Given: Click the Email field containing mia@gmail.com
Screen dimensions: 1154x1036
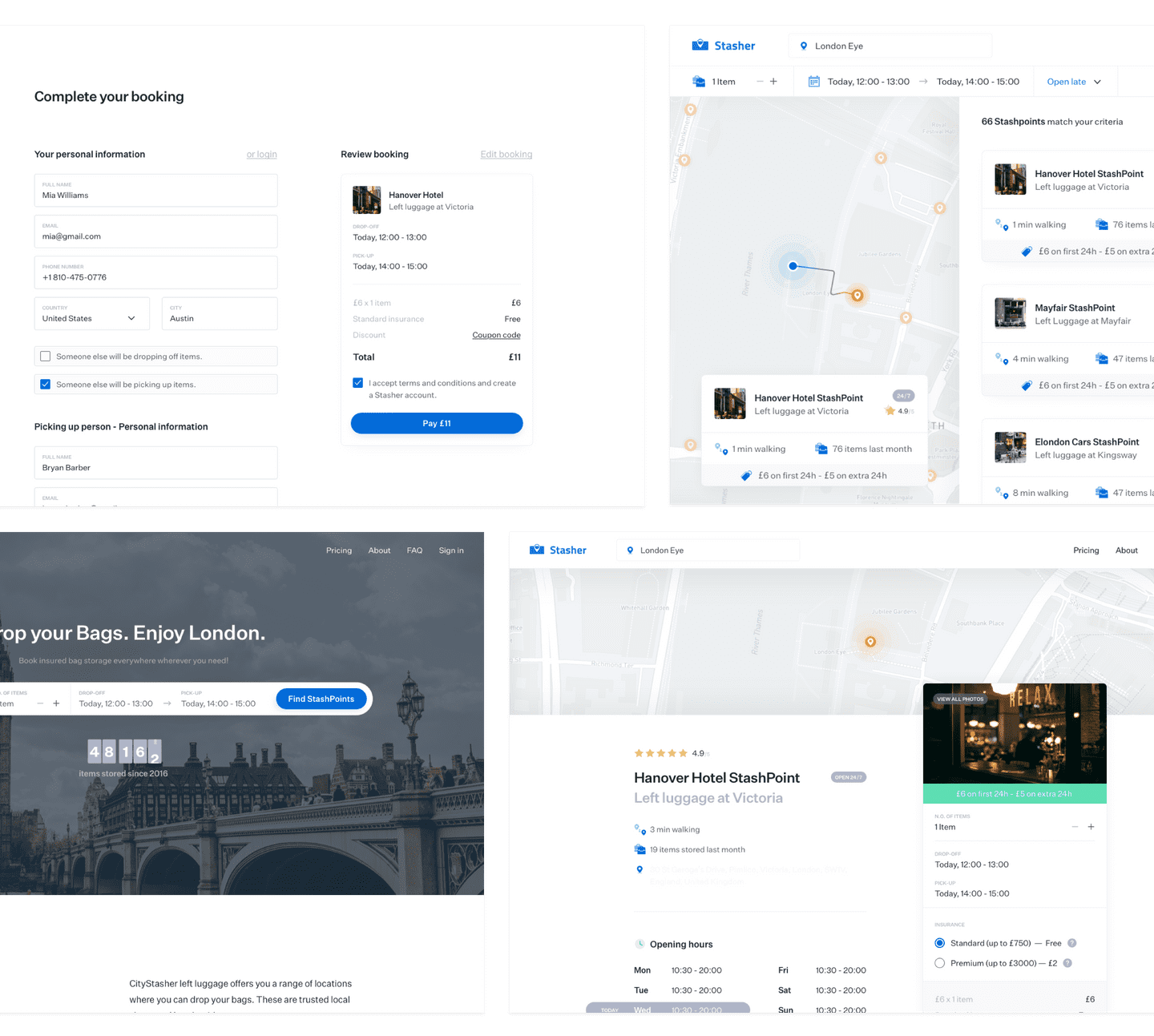Looking at the screenshot, I should tap(156, 232).
